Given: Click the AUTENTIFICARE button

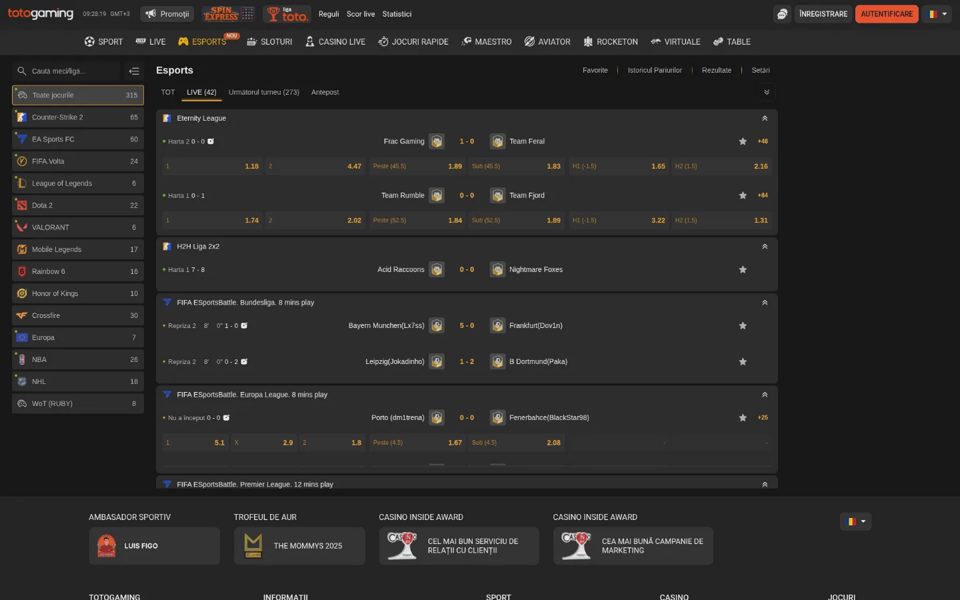Looking at the screenshot, I should click(887, 14).
